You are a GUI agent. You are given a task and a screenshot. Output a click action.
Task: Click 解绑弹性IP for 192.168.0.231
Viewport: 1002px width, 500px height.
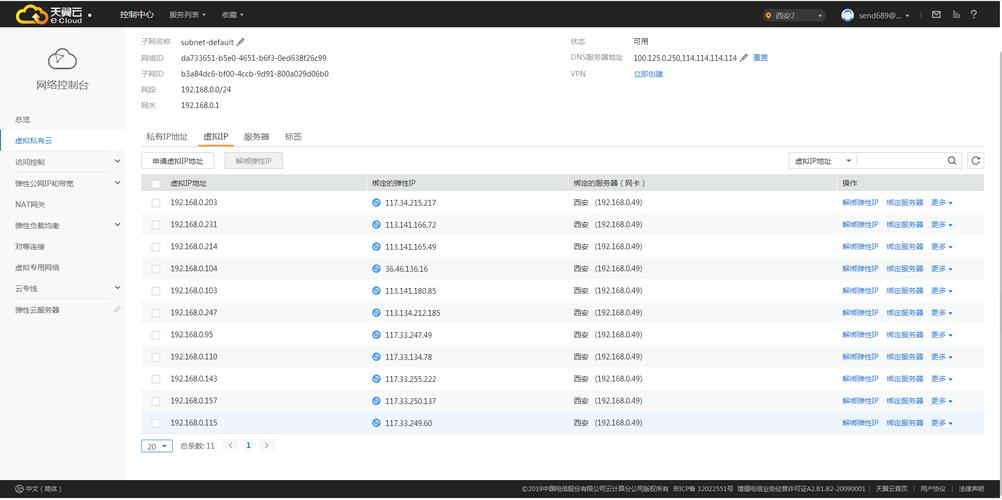pos(860,225)
